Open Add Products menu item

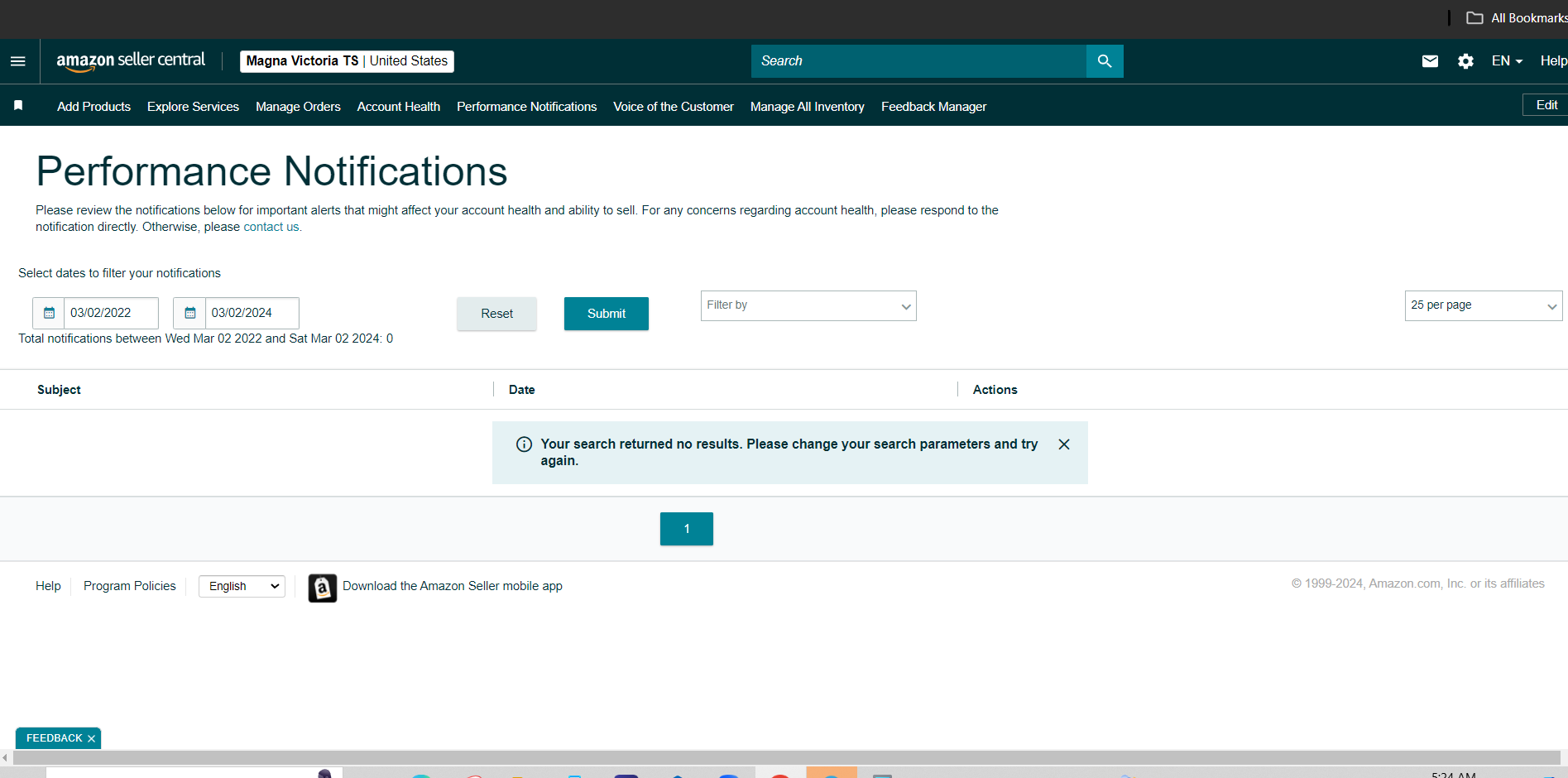click(x=94, y=107)
